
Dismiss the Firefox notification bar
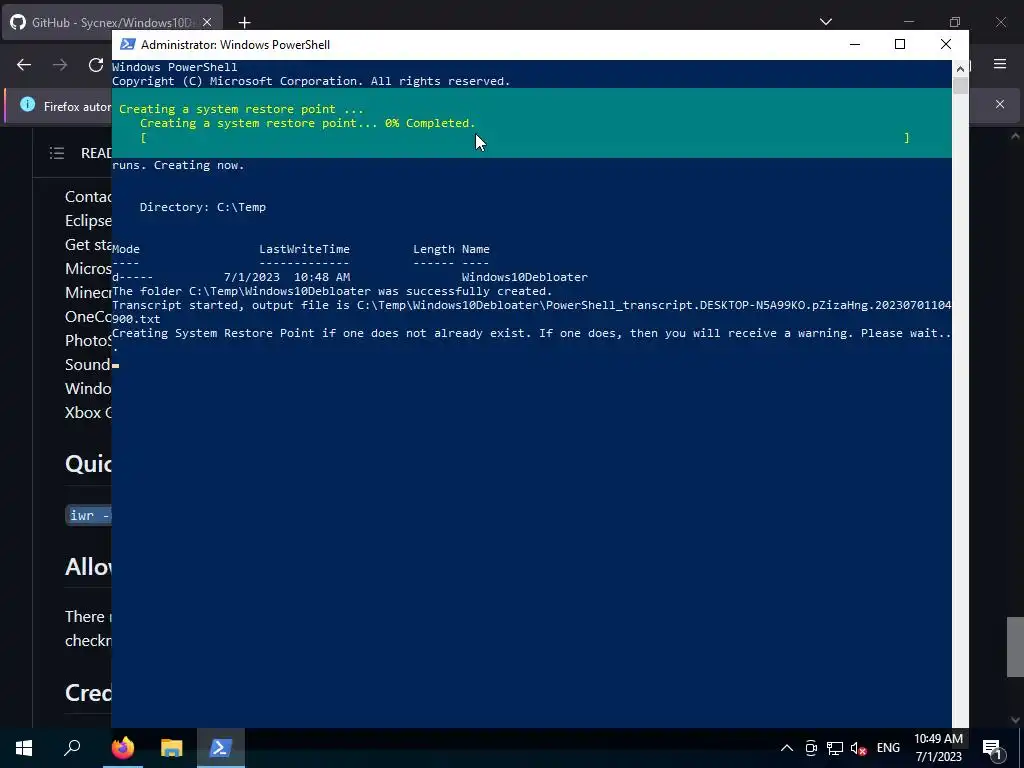coord(1000,104)
